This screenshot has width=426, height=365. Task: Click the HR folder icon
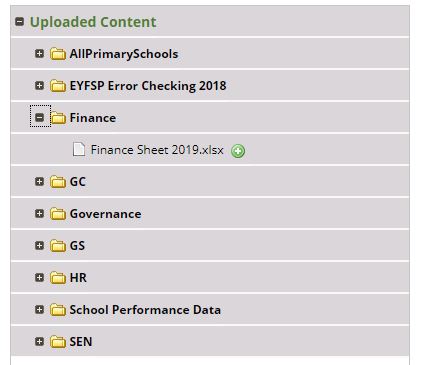[58, 277]
